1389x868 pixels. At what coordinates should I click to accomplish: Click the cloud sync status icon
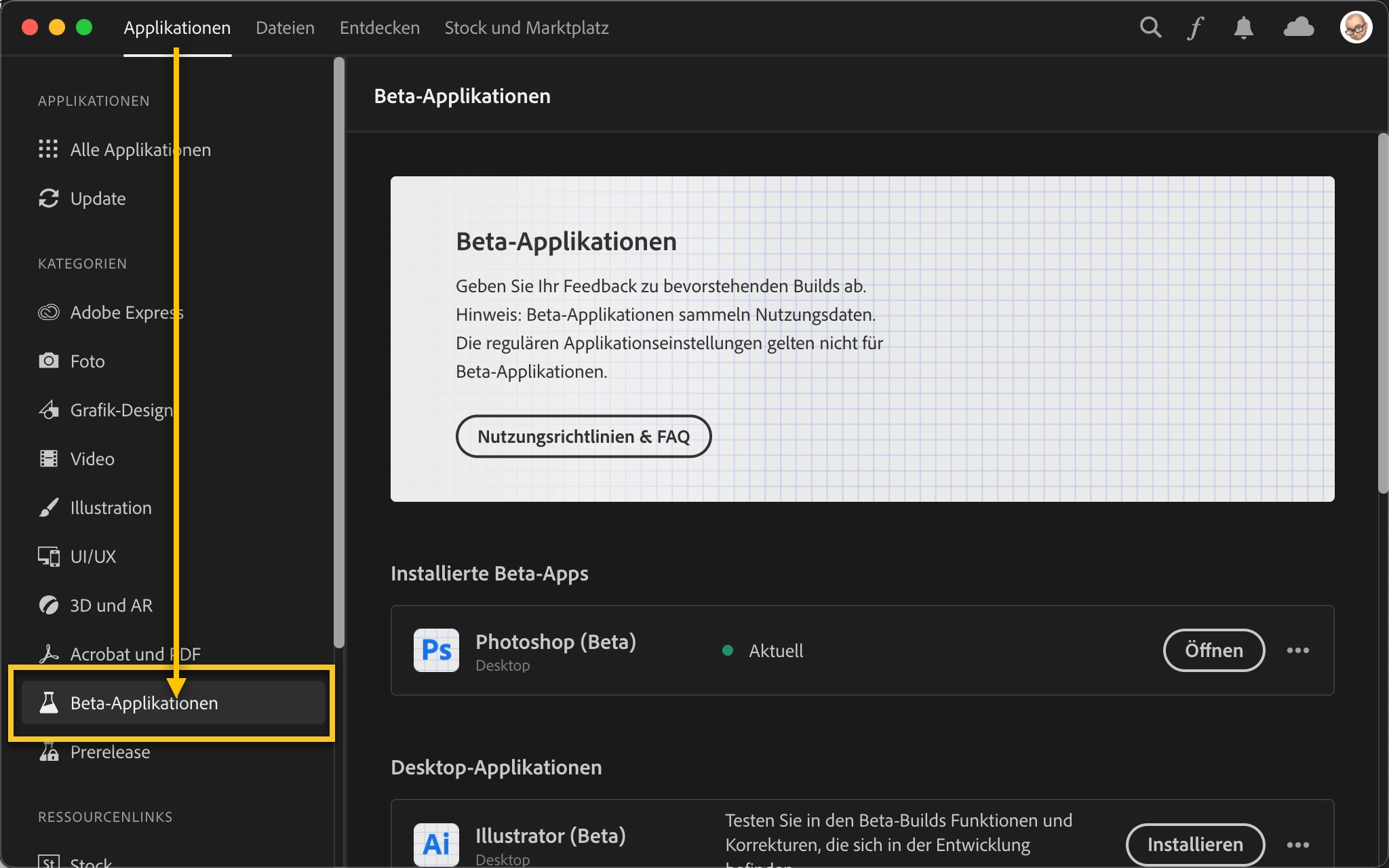1299,28
